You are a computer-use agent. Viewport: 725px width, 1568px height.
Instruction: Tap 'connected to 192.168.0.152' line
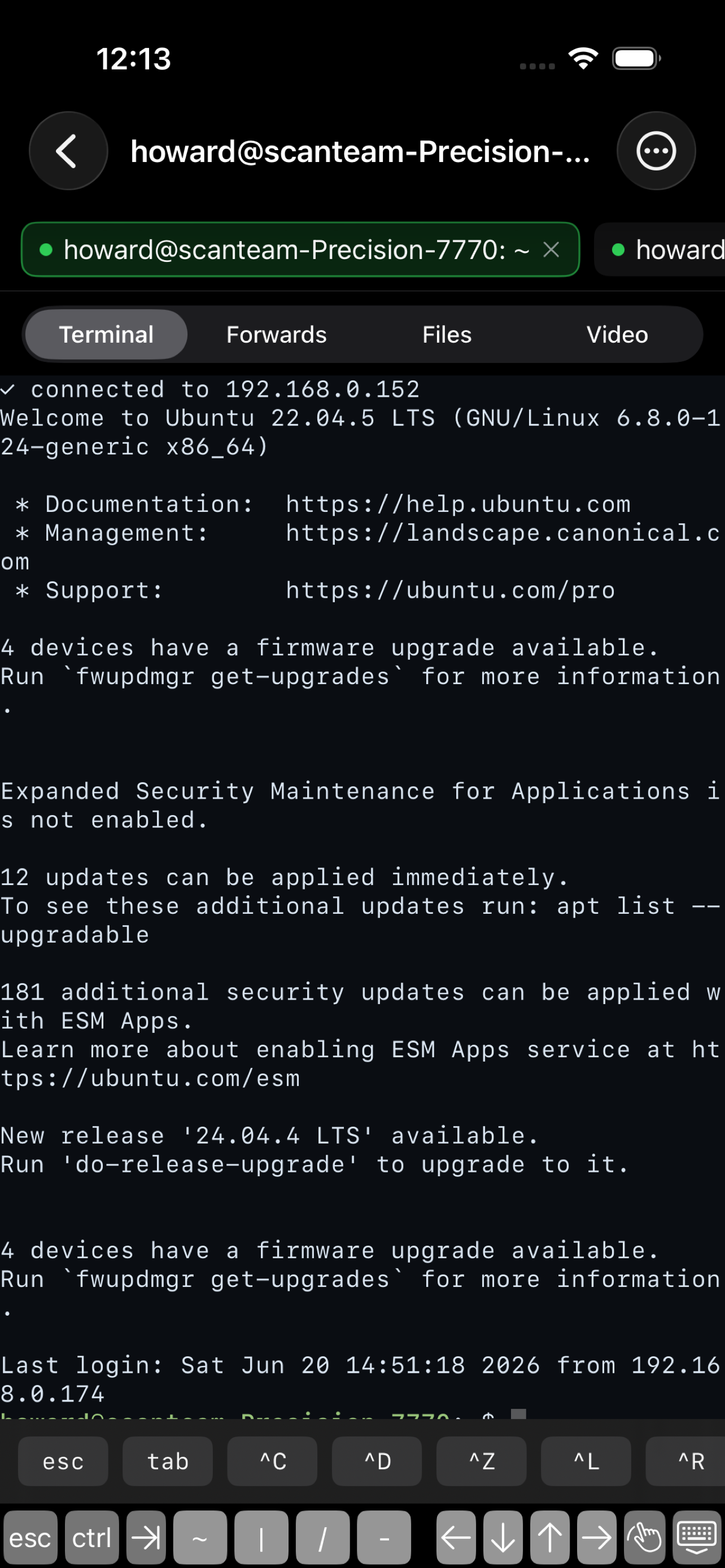(x=210, y=389)
